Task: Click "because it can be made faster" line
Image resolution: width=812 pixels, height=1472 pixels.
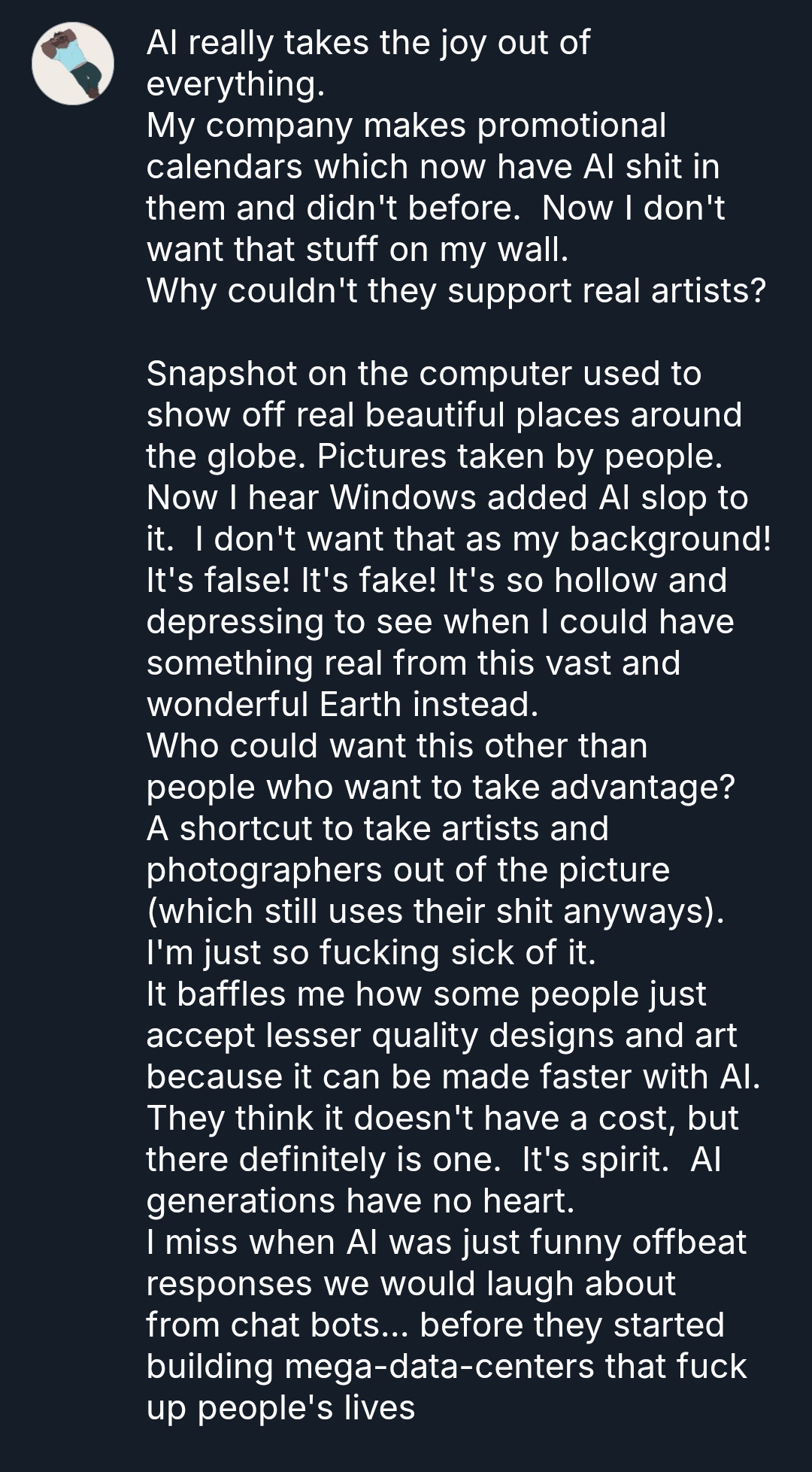Action: (453, 1077)
